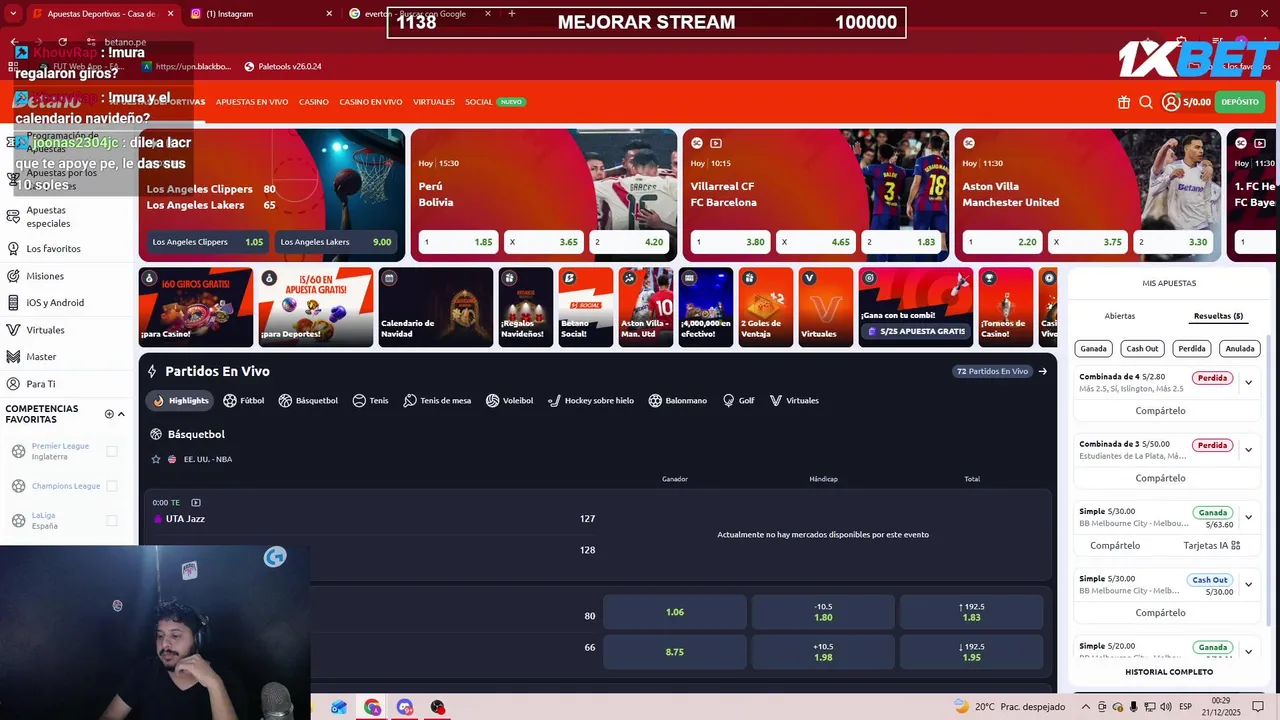Open the ¡60 Giros Gratis! casino promo
The image size is (1280, 720).
point(196,307)
